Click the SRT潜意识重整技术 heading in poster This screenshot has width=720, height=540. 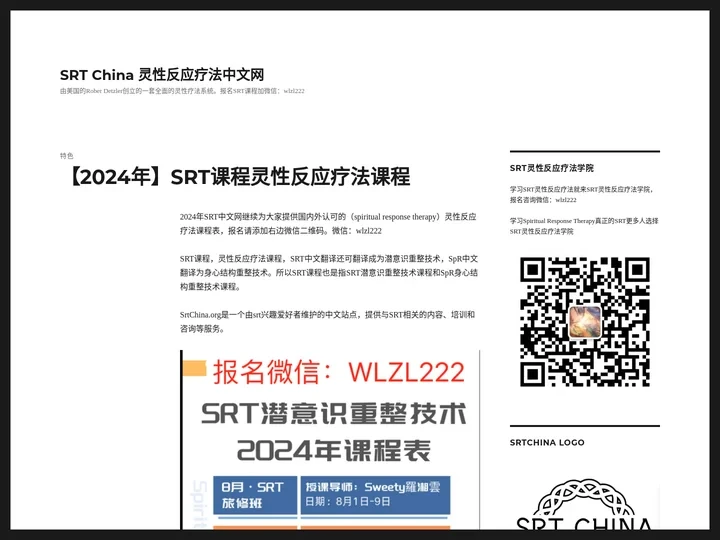click(334, 413)
